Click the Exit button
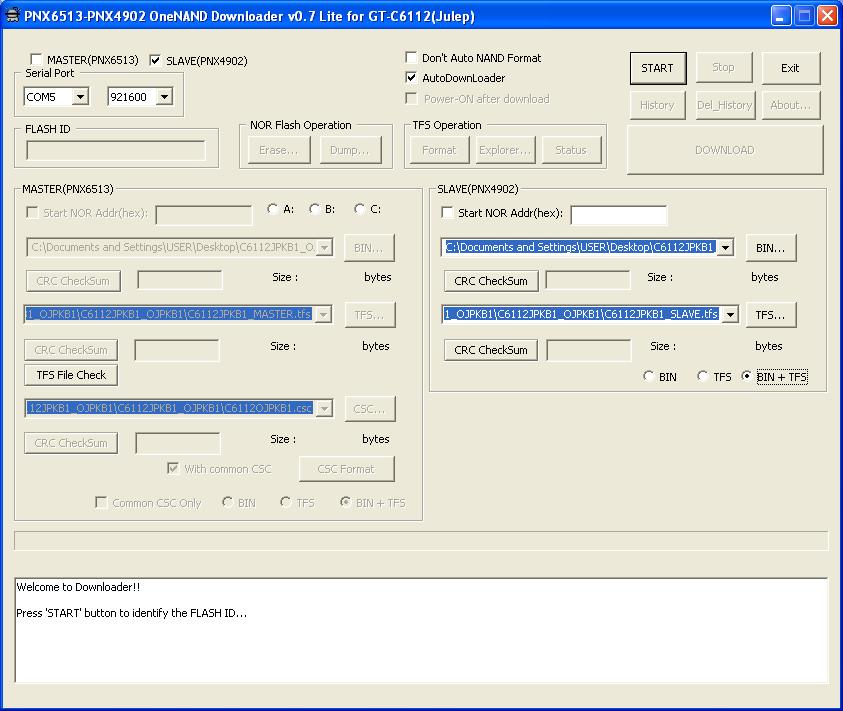Screen dimensions: 843x711 [x=790, y=68]
